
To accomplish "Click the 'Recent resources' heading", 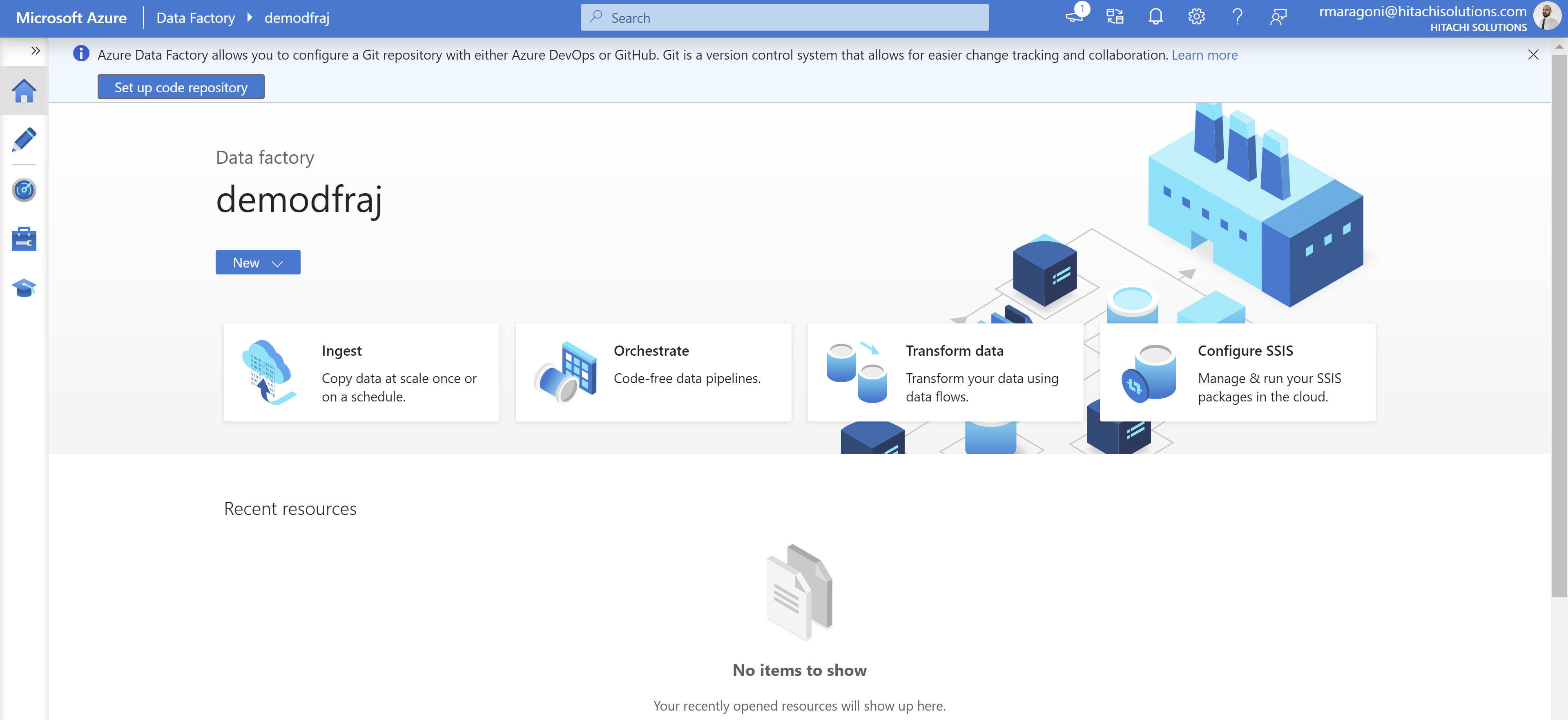I will click(290, 509).
